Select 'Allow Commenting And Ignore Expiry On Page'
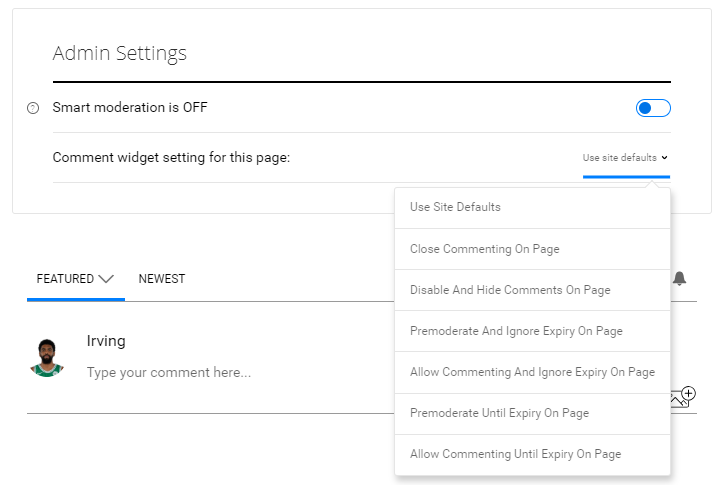 point(532,372)
